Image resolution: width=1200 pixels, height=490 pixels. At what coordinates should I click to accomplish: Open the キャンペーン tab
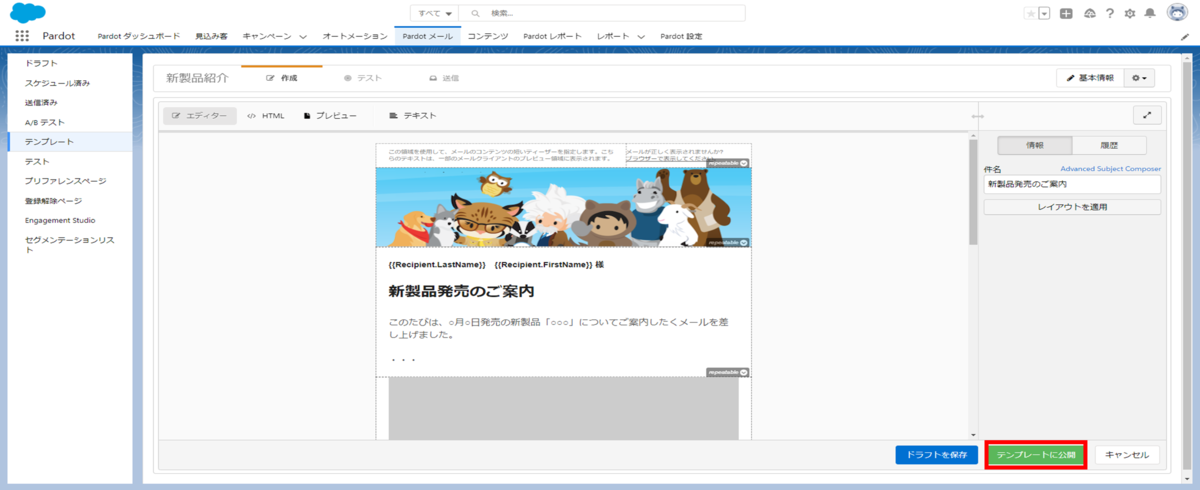(x=266, y=36)
